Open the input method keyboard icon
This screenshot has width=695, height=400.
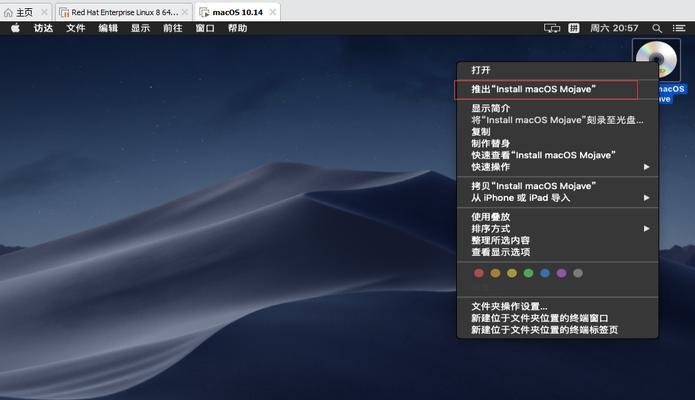pyautogui.click(x=574, y=28)
